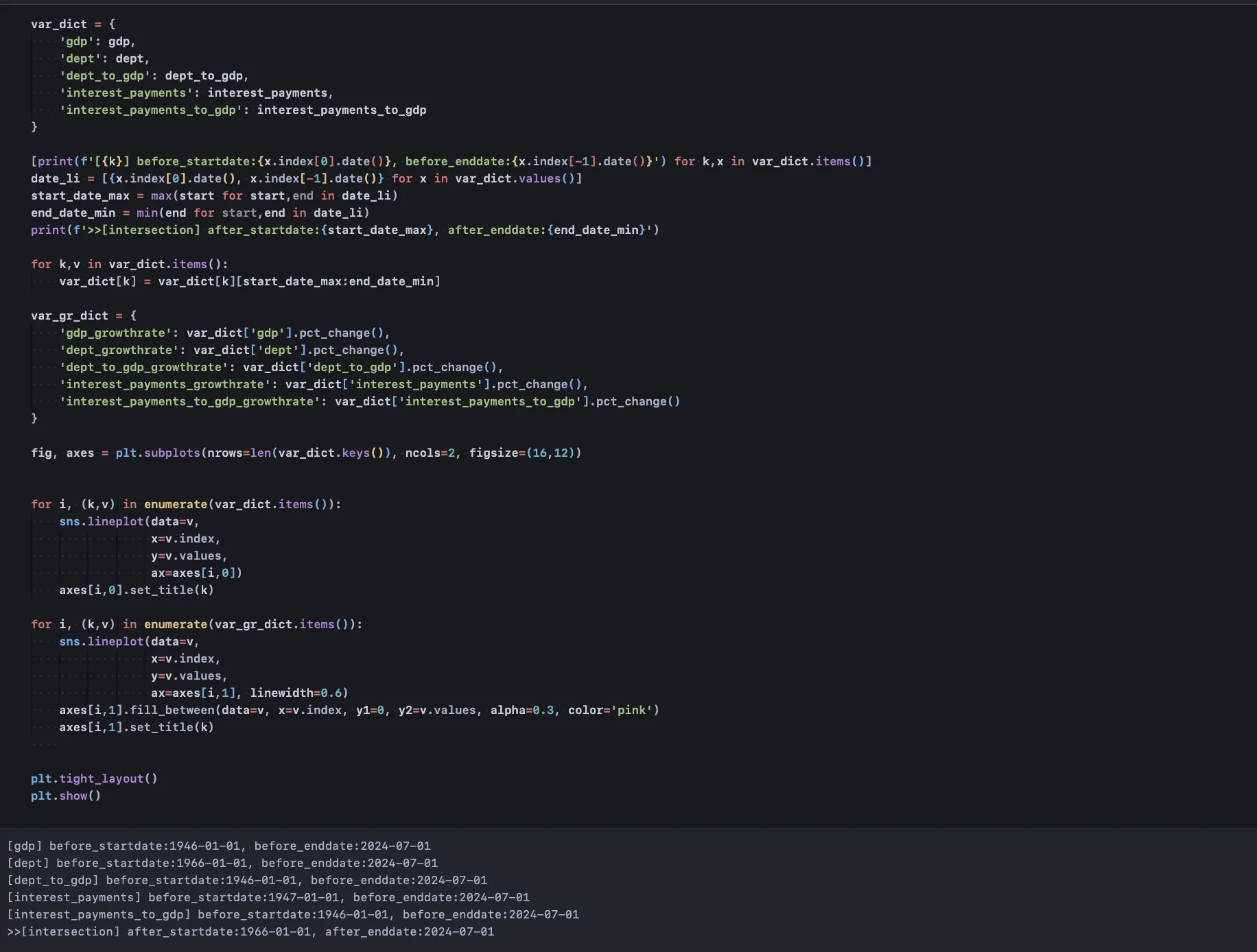1257x952 pixels.
Task: Click the var_gr_dict dictionary declaration
Action: point(69,316)
